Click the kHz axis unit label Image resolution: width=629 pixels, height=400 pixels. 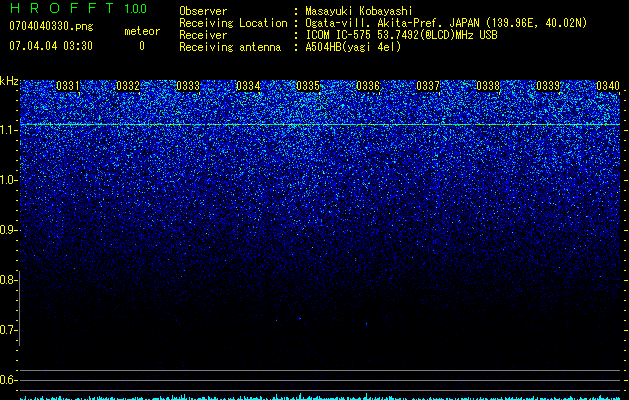pos(9,81)
